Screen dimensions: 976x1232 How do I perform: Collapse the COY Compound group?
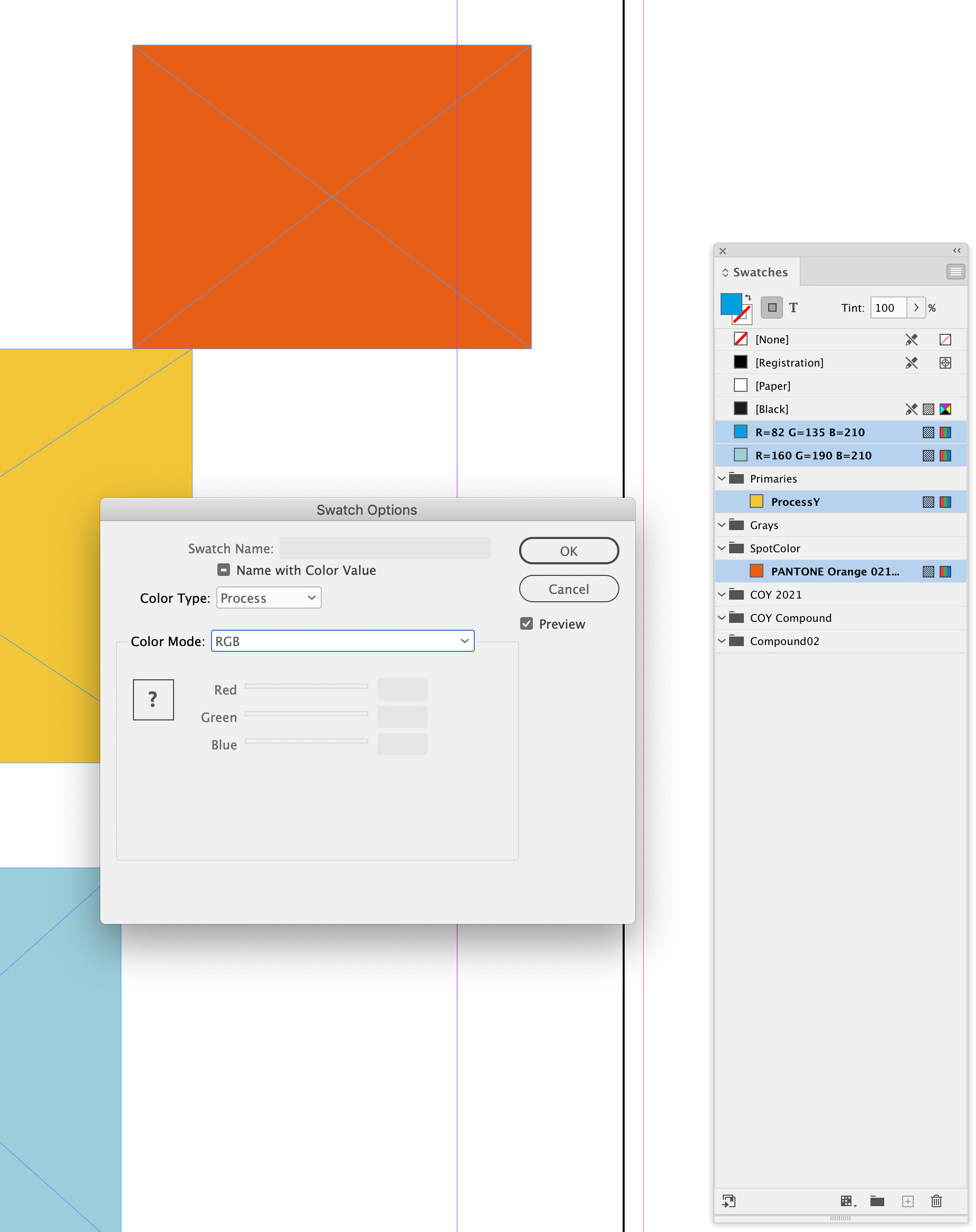pos(722,618)
